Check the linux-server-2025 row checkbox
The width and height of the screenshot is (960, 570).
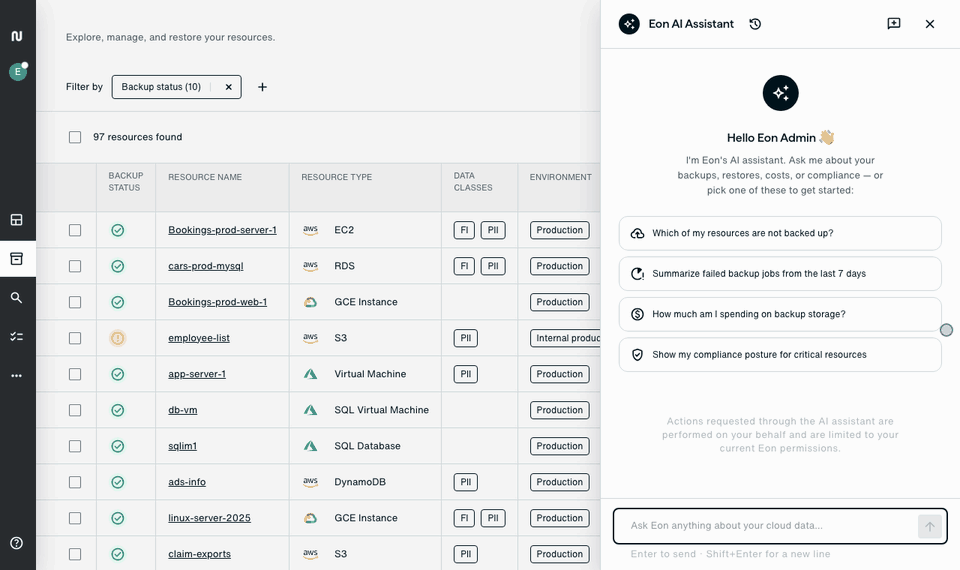(x=75, y=518)
